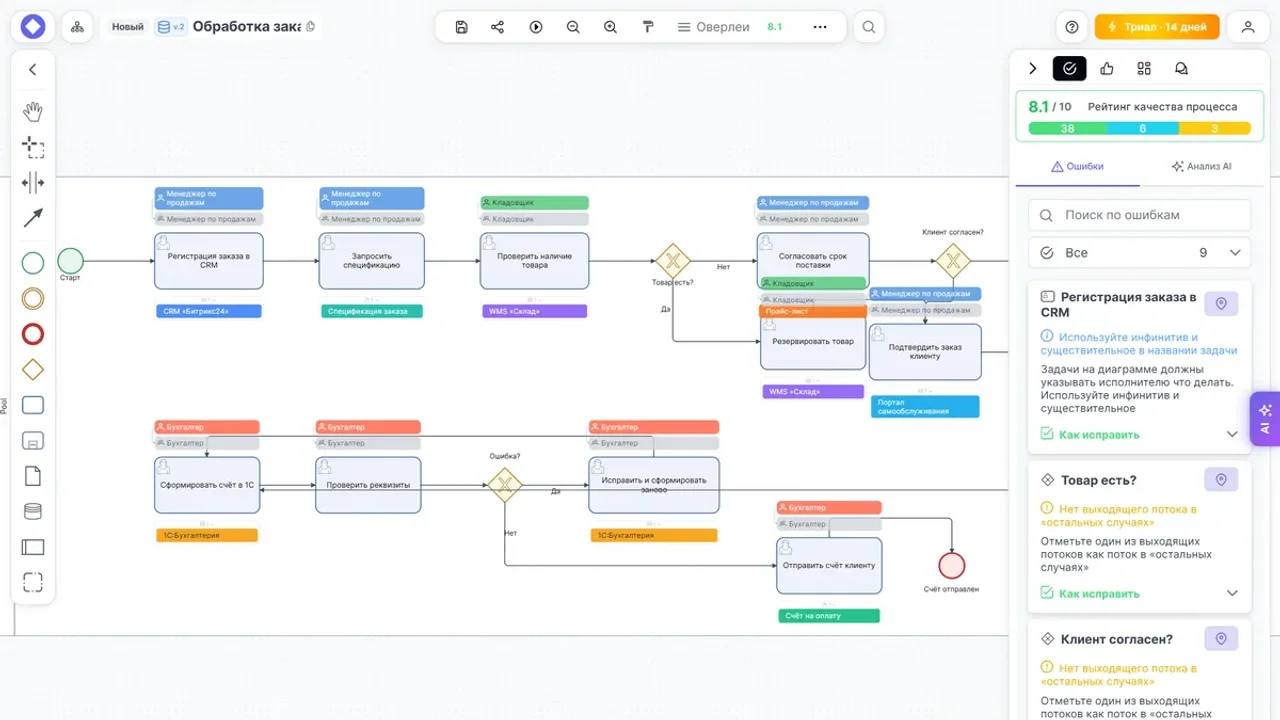Select the connection arrow tool
Image resolution: width=1280 pixels, height=720 pixels.
click(x=33, y=217)
